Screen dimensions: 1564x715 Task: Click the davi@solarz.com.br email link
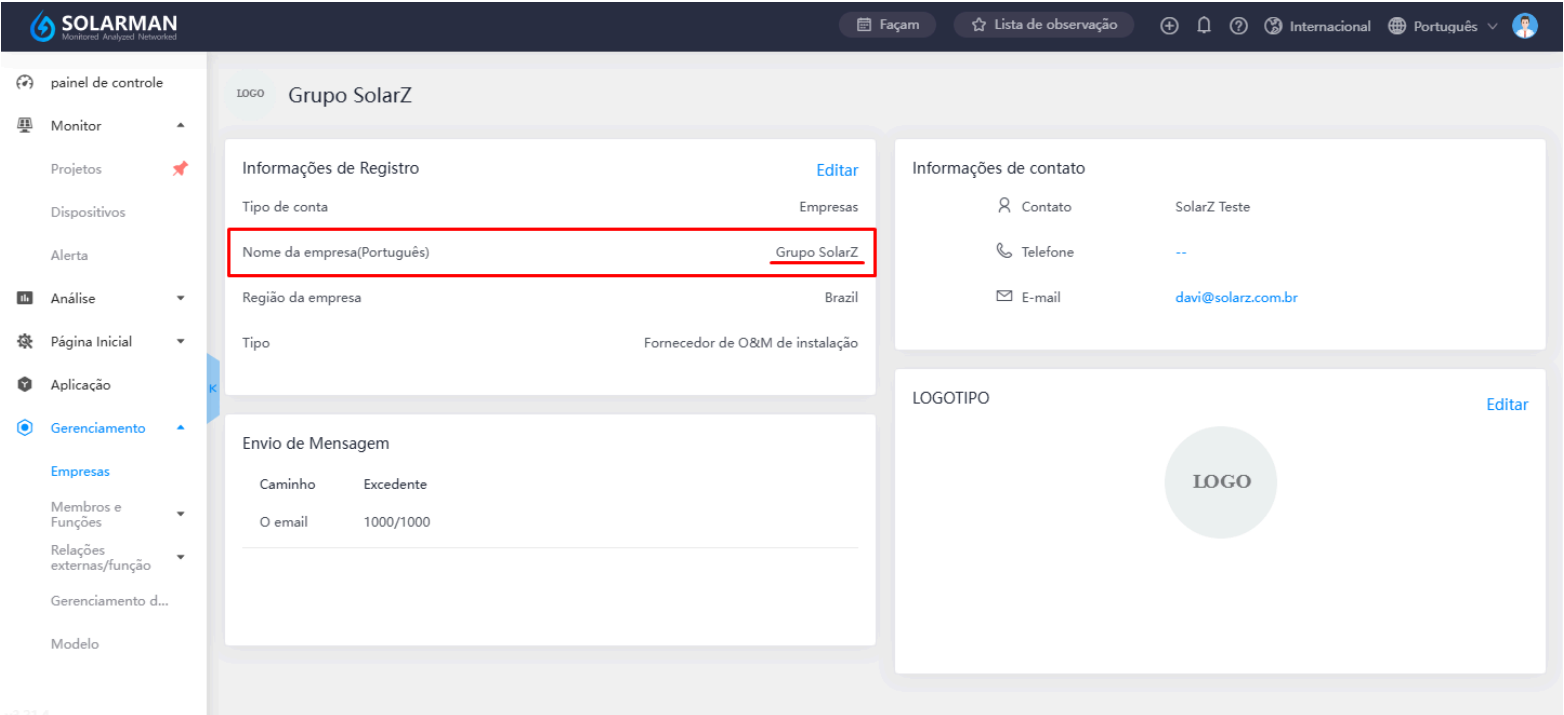1236,297
